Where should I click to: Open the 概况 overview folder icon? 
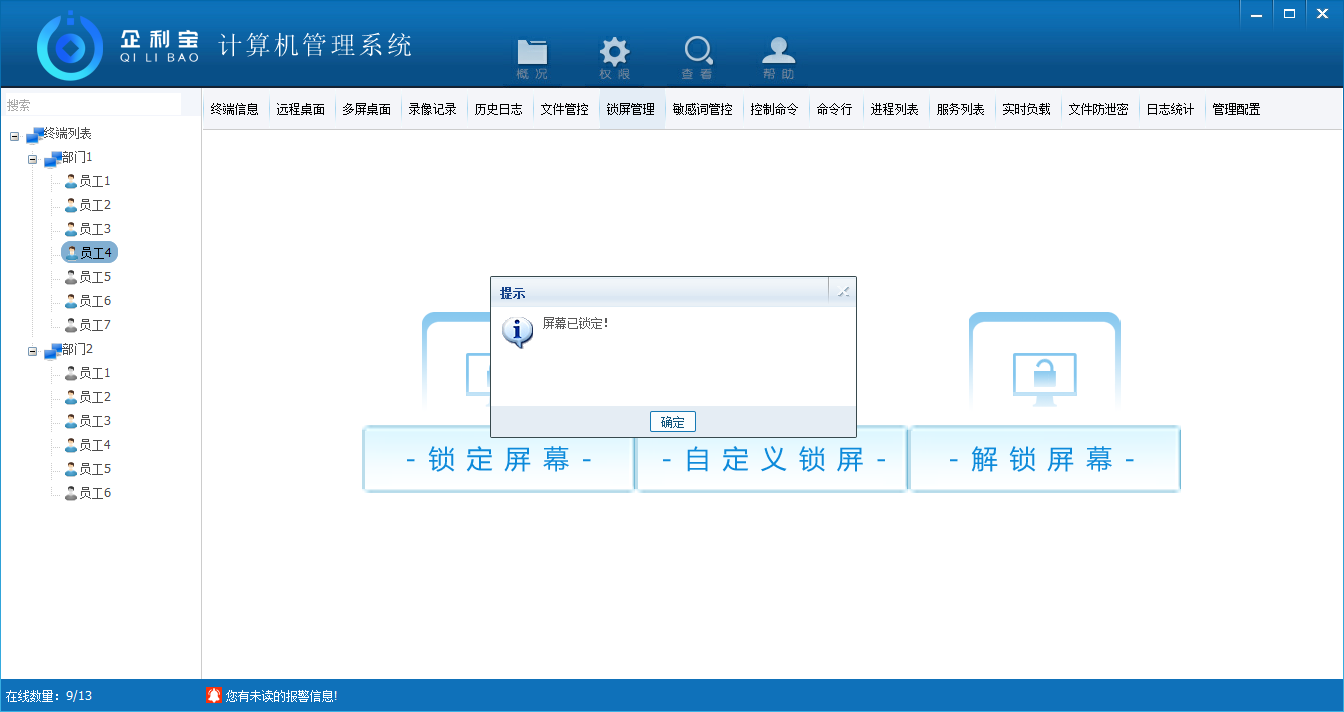tap(532, 54)
